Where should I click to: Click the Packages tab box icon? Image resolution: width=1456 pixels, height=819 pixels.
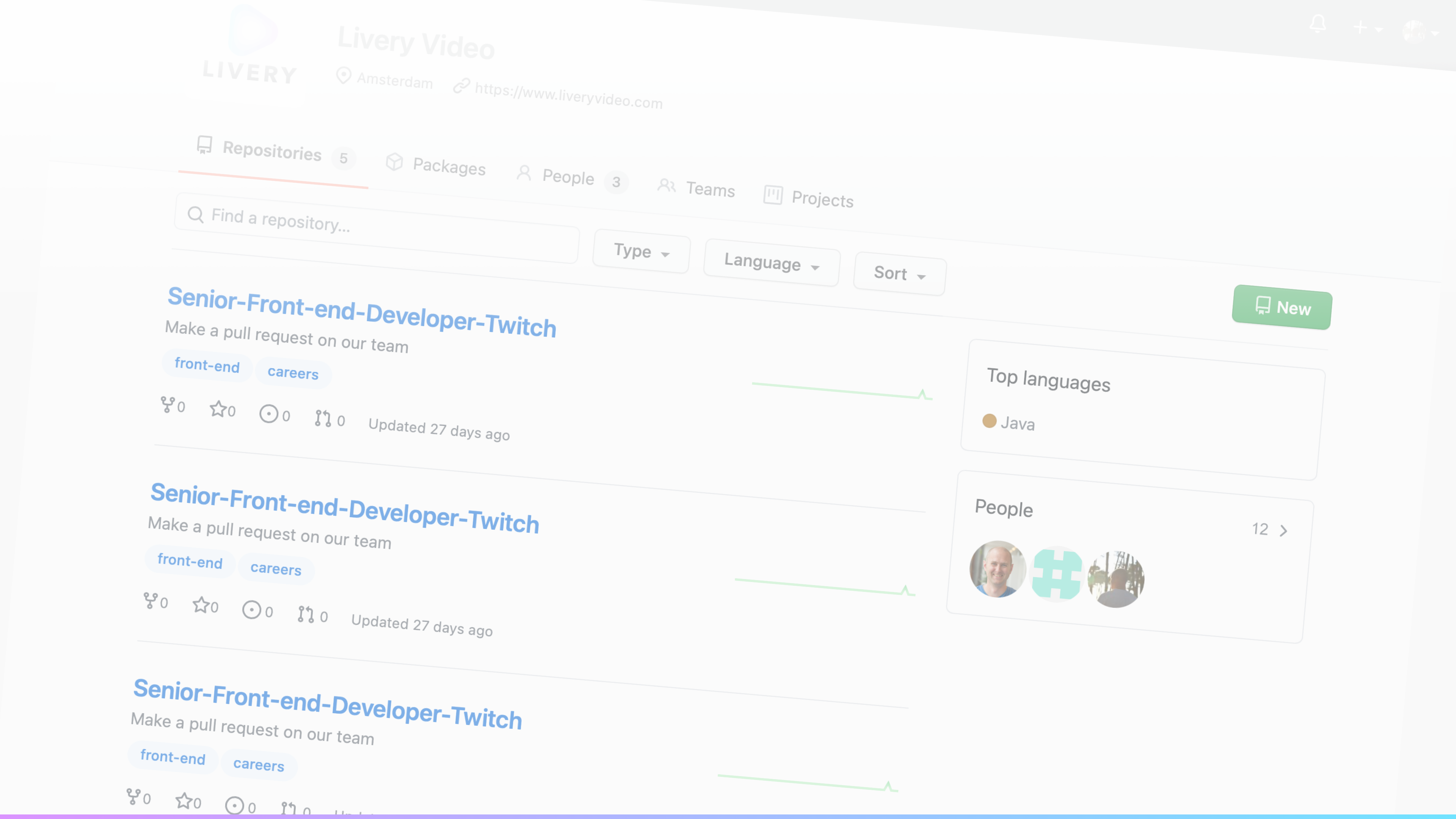[394, 162]
